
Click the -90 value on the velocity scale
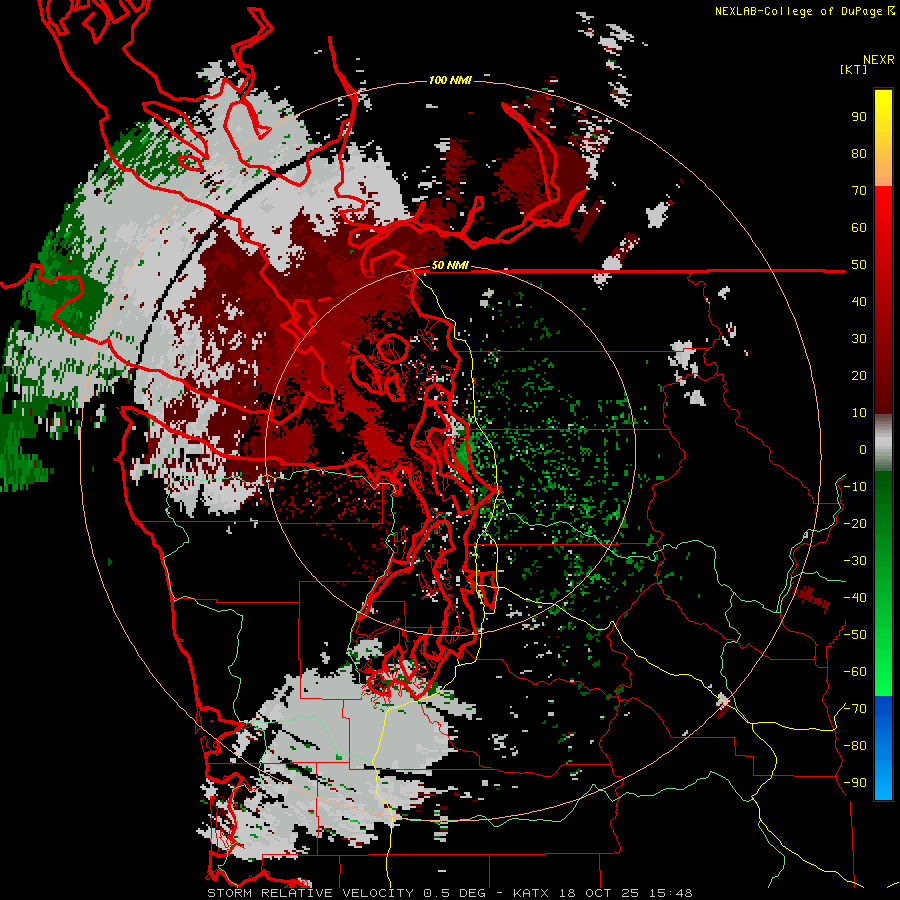click(x=855, y=783)
